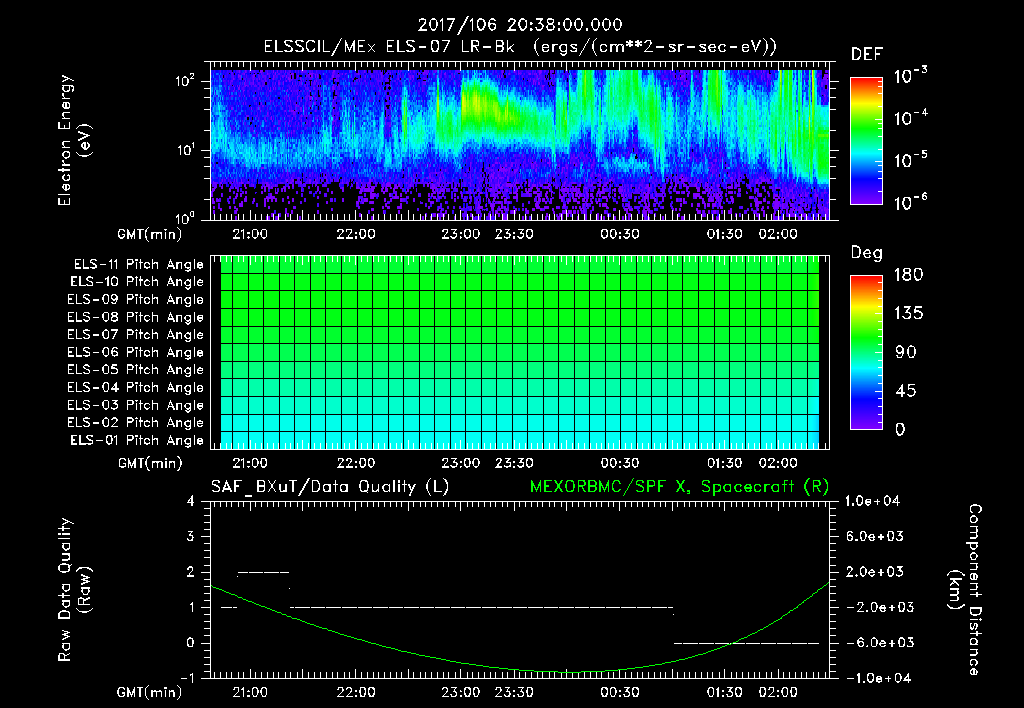The width and height of the screenshot is (1024, 708).
Task: Click the 10^-4 DEF scale value
Action: (x=910, y=118)
